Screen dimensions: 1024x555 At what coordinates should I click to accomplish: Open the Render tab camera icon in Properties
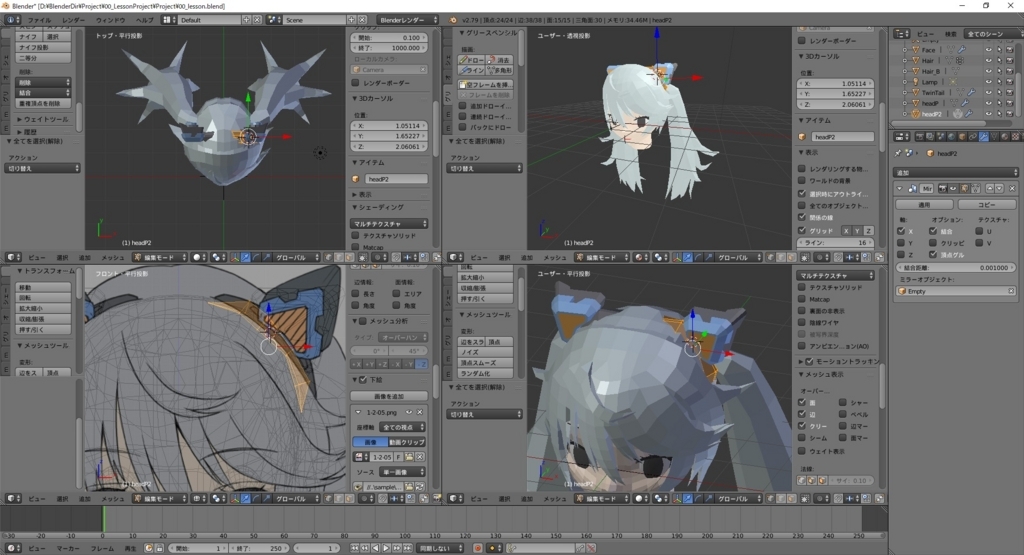[920, 136]
